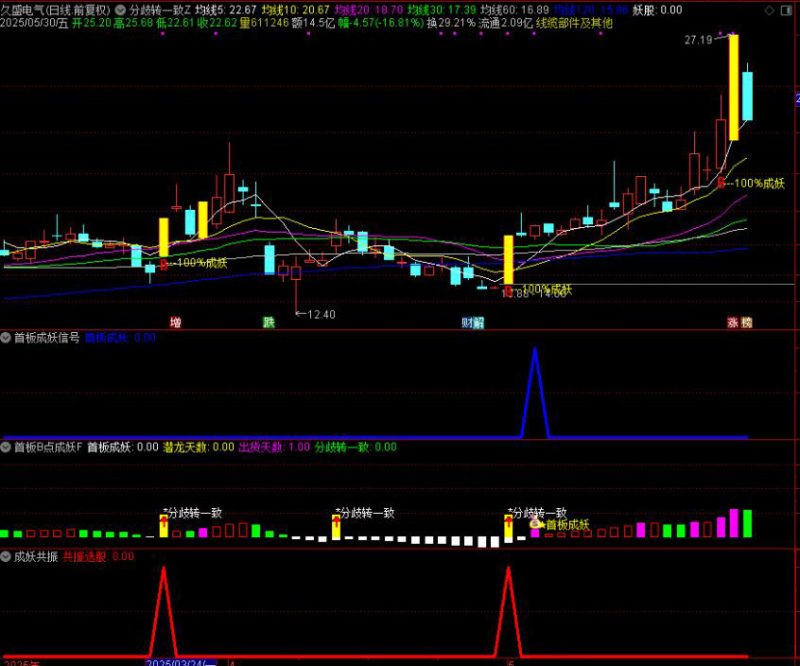
Task: Select the 均线60 moving average label
Action: coord(514,9)
